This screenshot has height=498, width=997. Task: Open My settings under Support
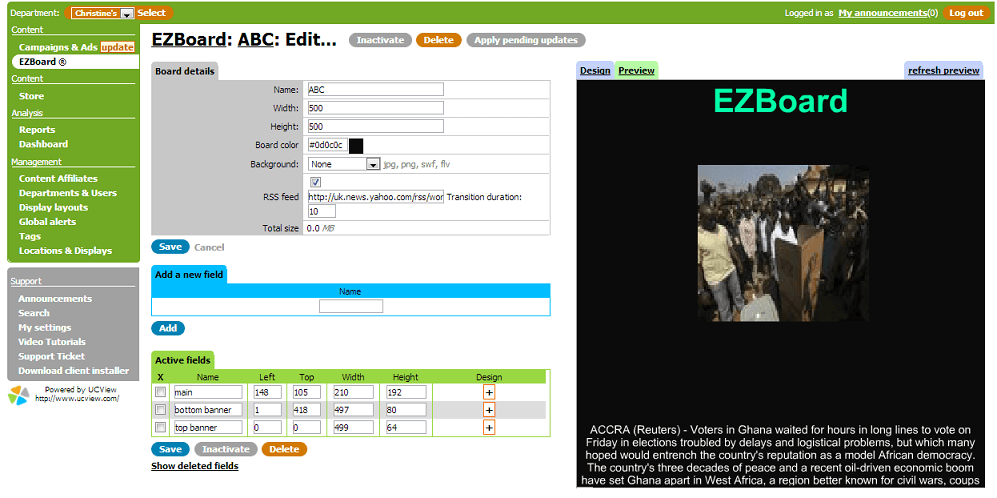[x=45, y=328]
